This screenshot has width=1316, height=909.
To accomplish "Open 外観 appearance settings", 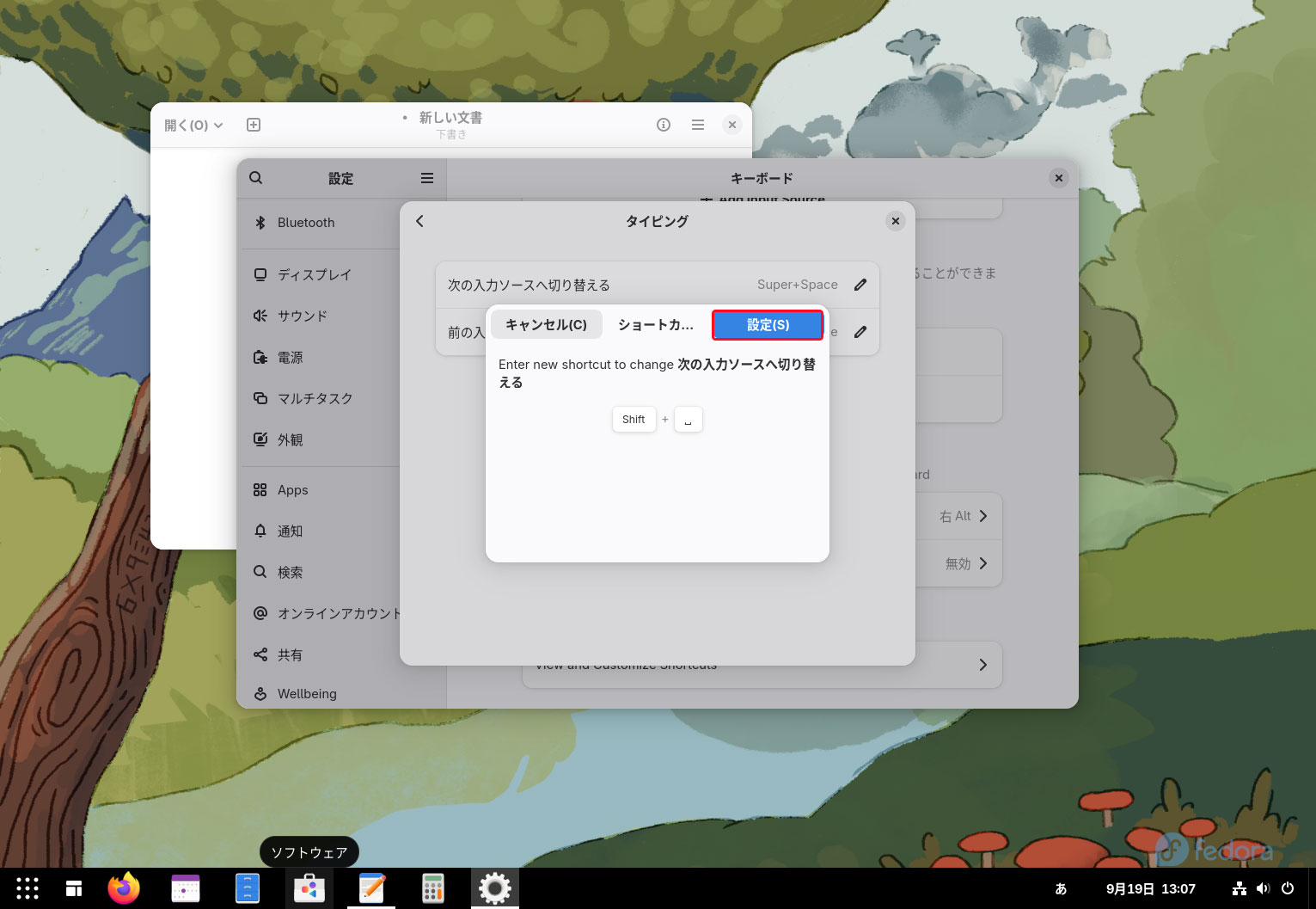I will (x=320, y=439).
